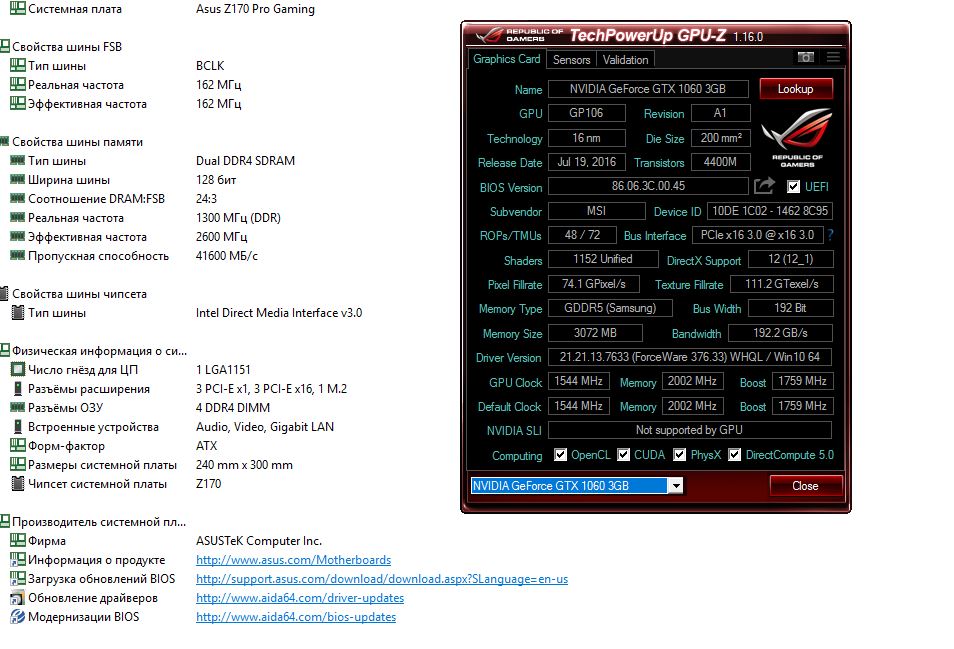Click the Ширина шины memory icon
The image size is (954, 649).
click(x=18, y=179)
